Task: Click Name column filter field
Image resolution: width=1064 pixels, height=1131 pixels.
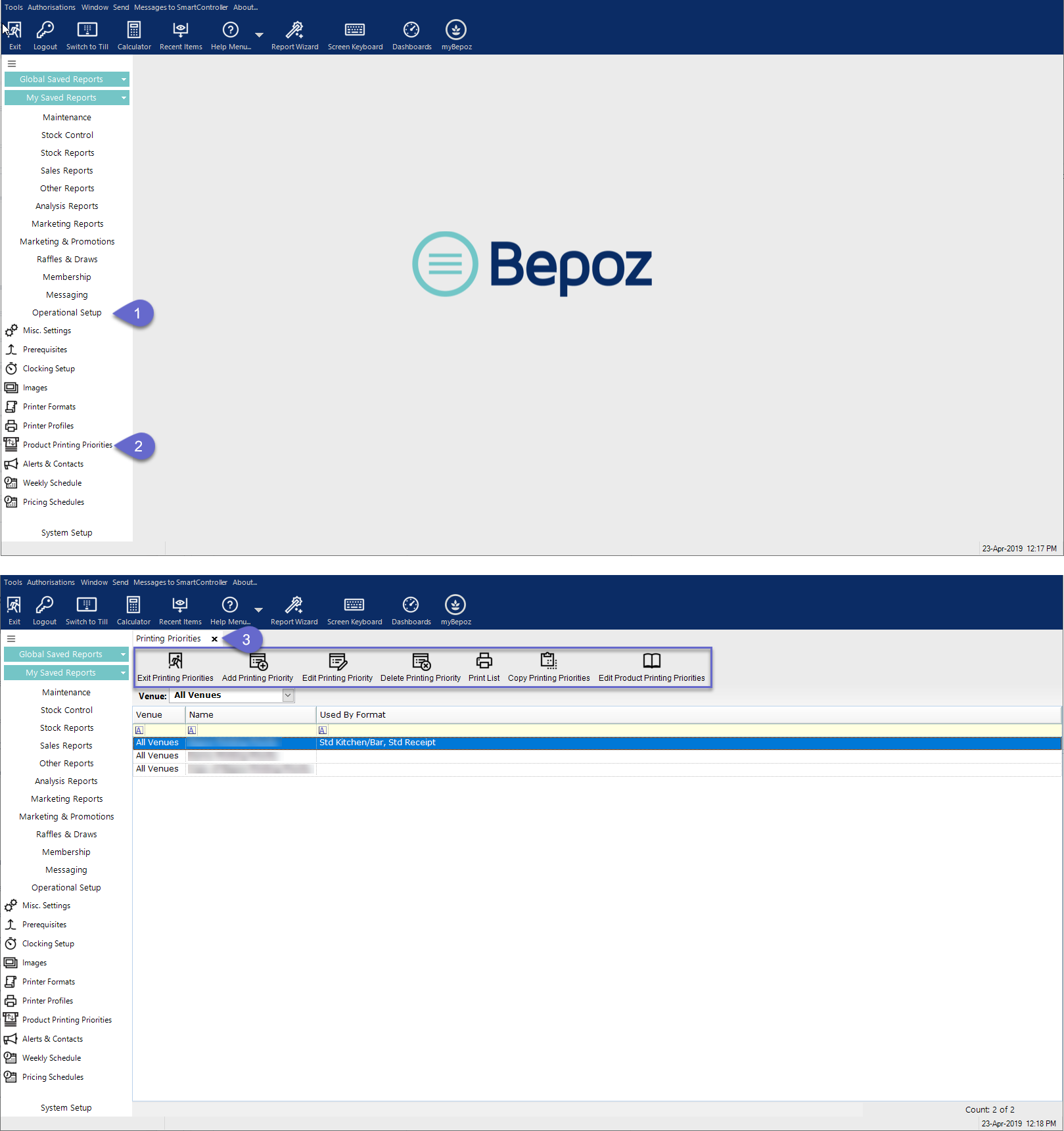Action: 251,730
